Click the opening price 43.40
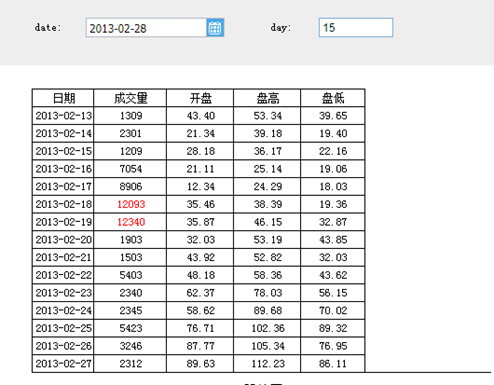 click(x=201, y=116)
